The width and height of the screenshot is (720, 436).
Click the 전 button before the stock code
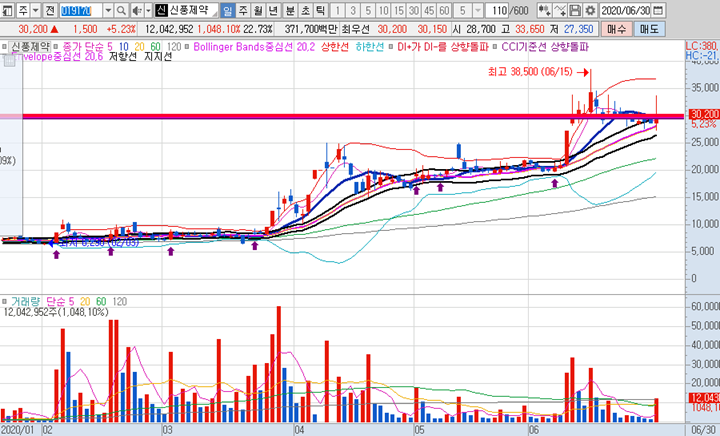coord(50,10)
